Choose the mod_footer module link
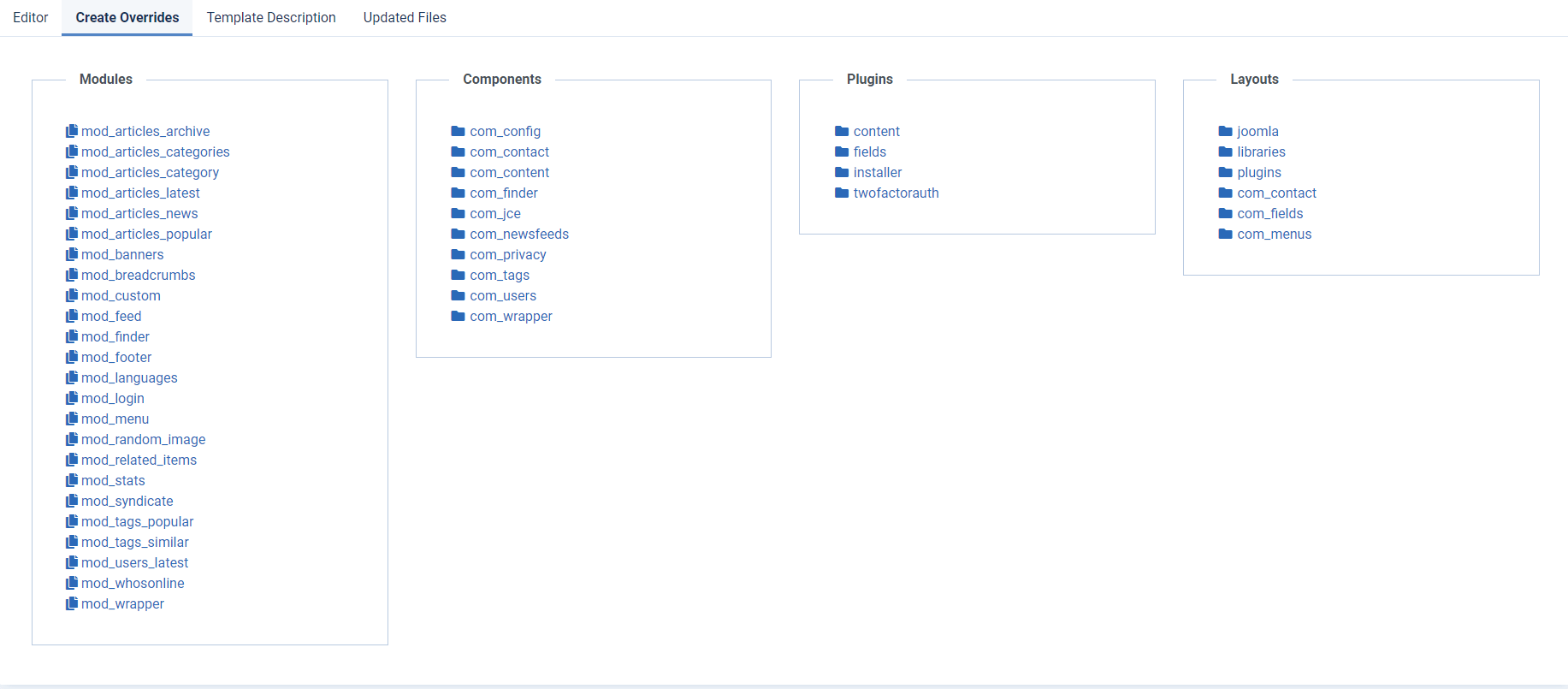This screenshot has height=689, width=1568. pos(116,357)
